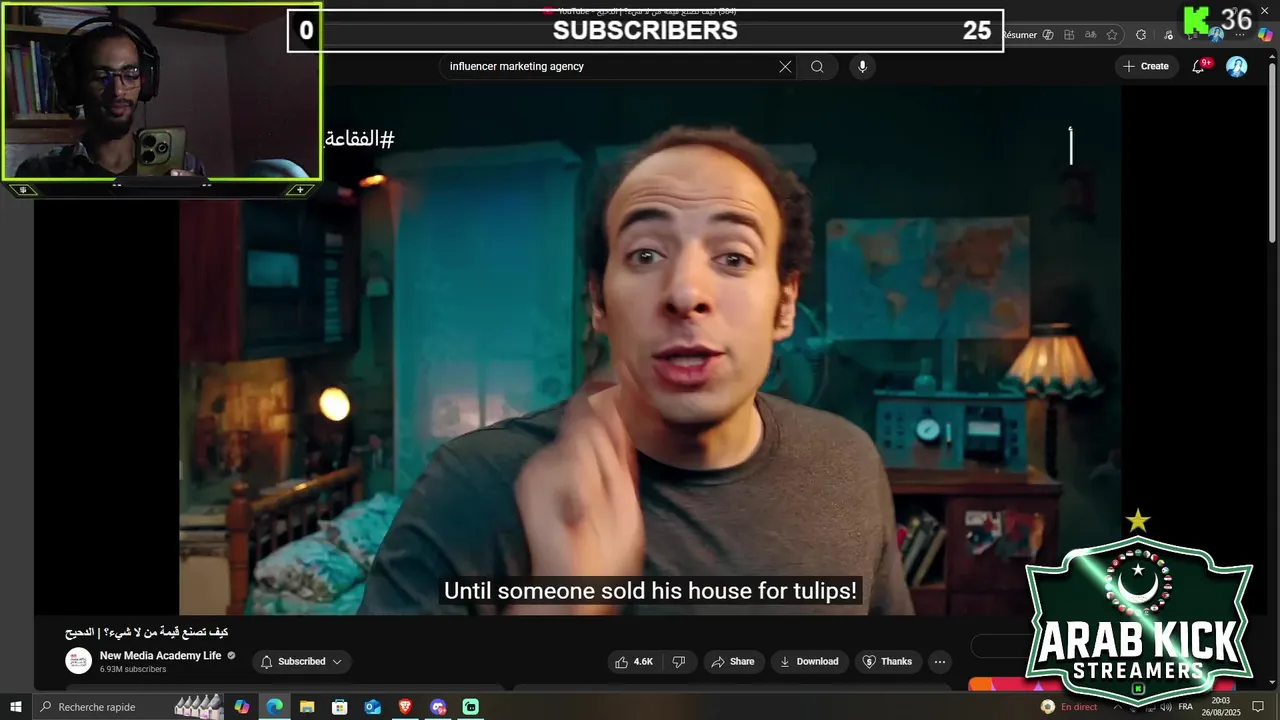This screenshot has height=720, width=1280.
Task: Add page to favorites star icon
Action: 1112,35
